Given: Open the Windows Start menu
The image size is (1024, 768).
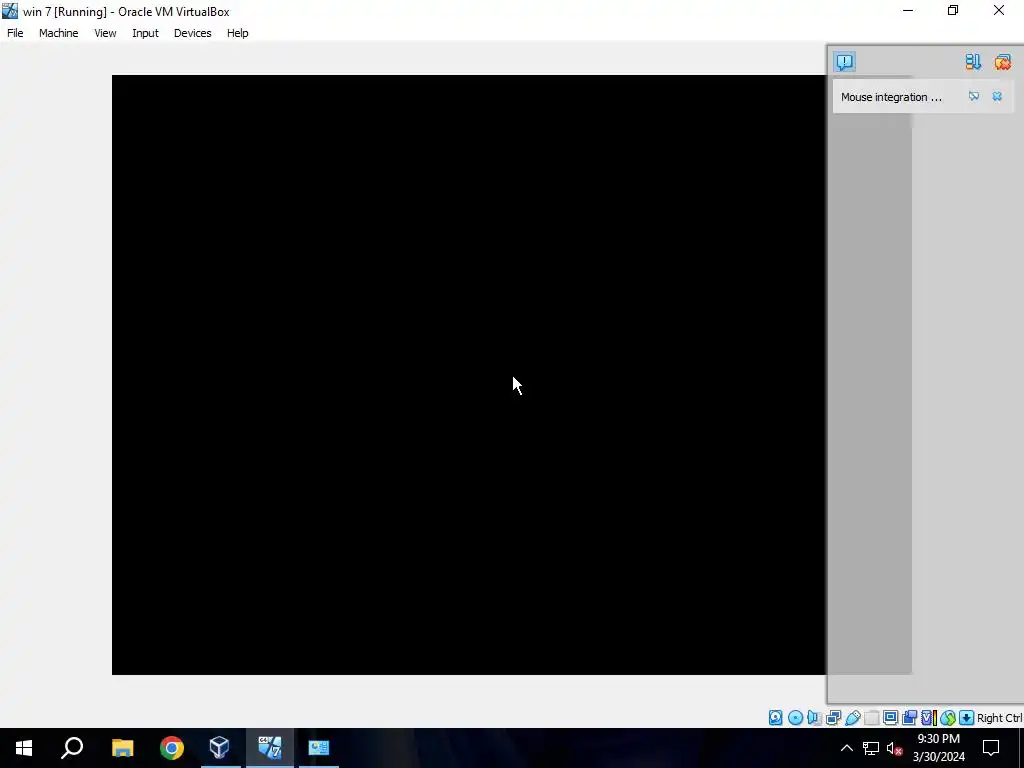Looking at the screenshot, I should click(x=24, y=748).
